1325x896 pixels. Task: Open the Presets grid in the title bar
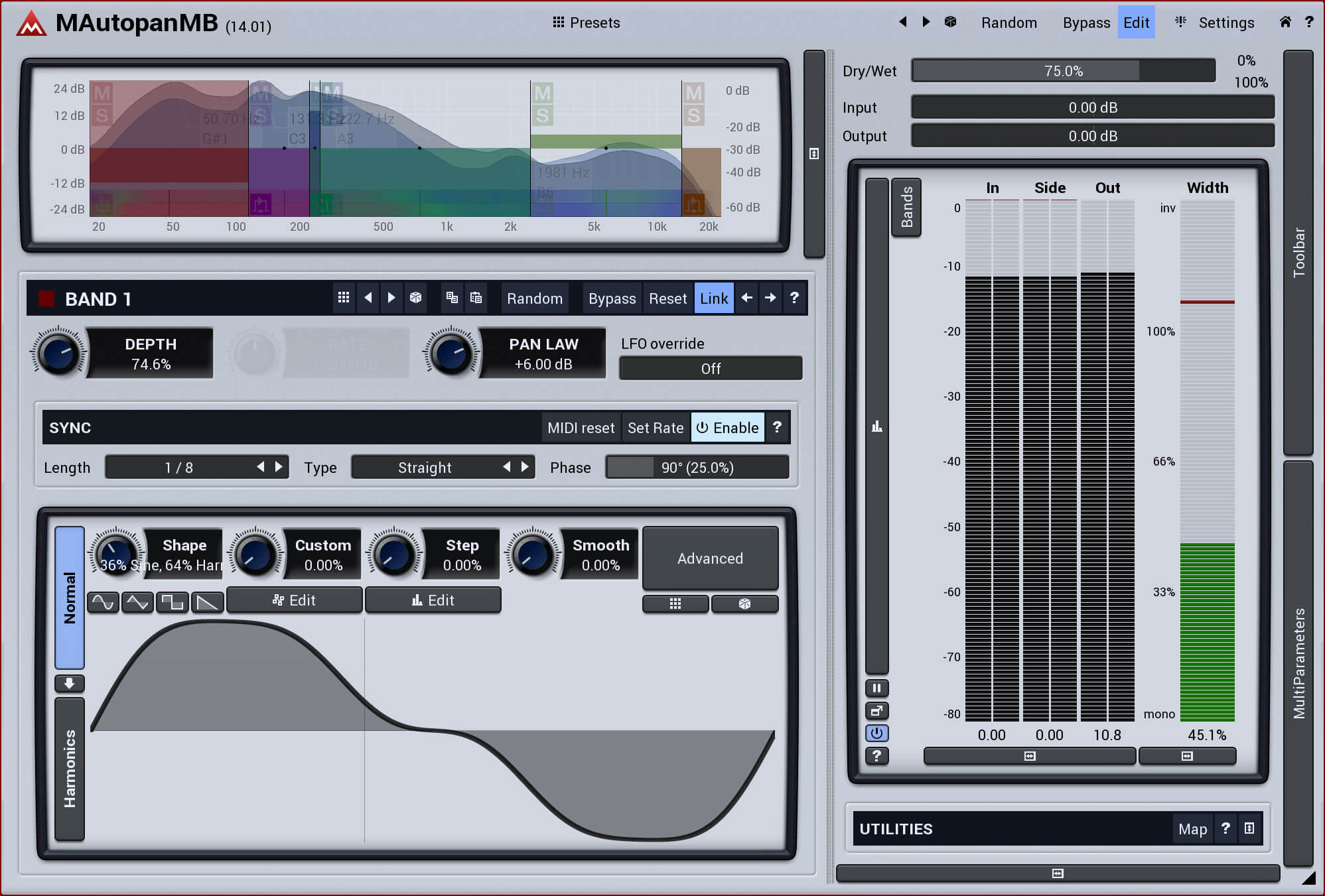(586, 23)
